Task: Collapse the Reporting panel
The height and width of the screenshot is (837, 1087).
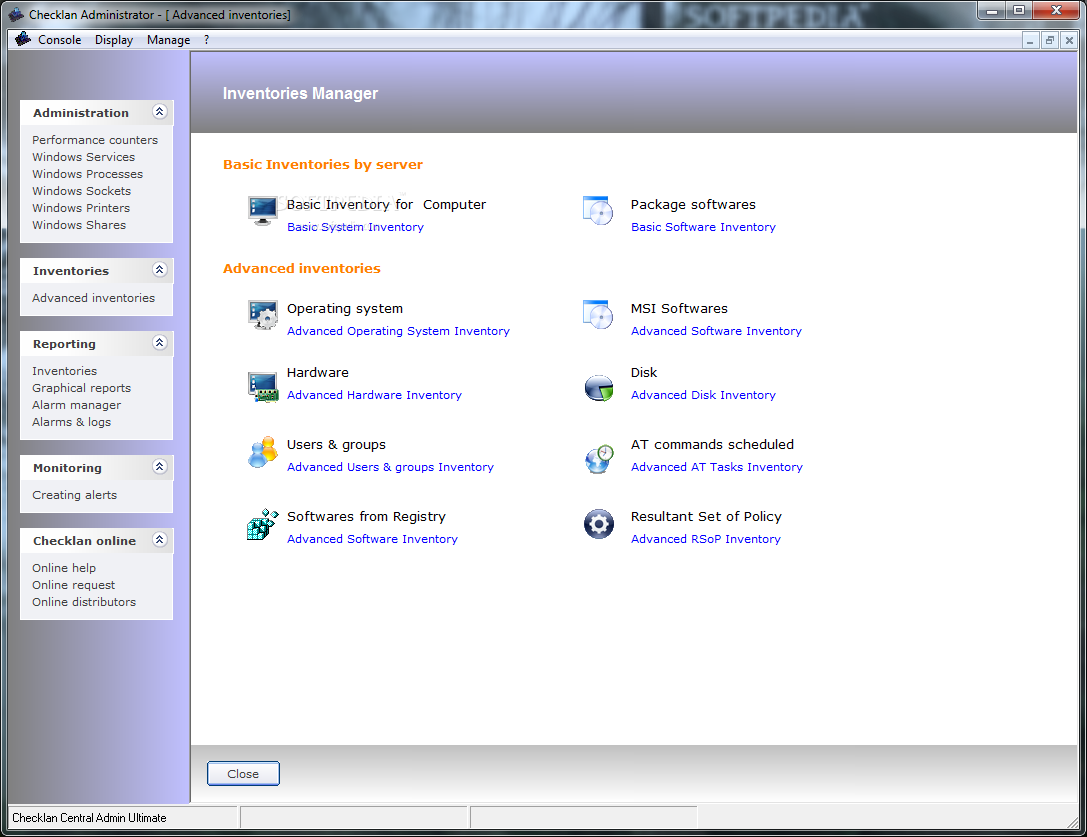Action: point(159,343)
